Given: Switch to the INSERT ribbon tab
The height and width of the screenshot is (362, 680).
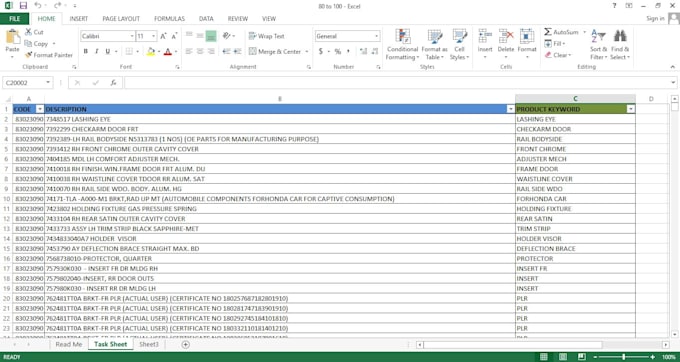Looking at the screenshot, I should coord(78,19).
